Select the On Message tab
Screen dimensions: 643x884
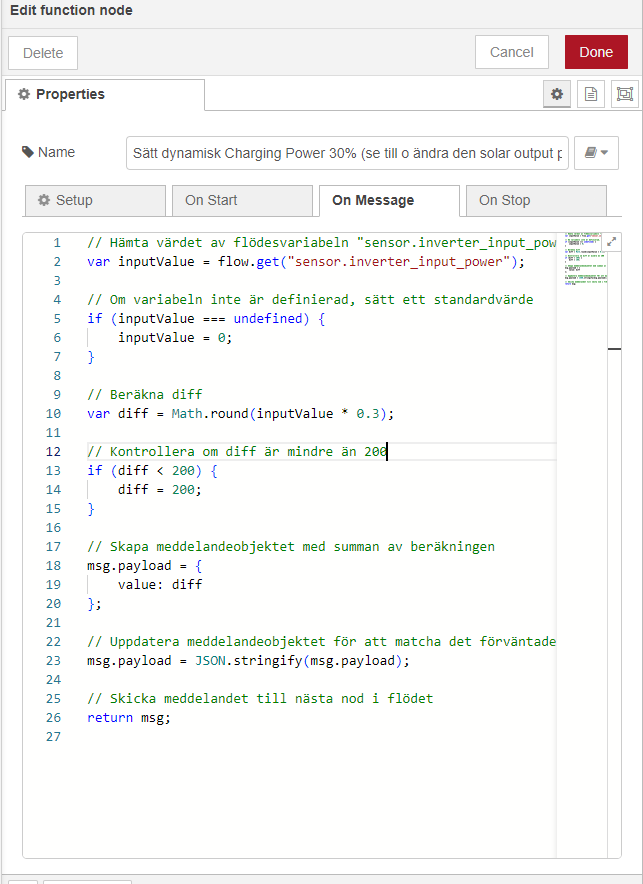(389, 201)
